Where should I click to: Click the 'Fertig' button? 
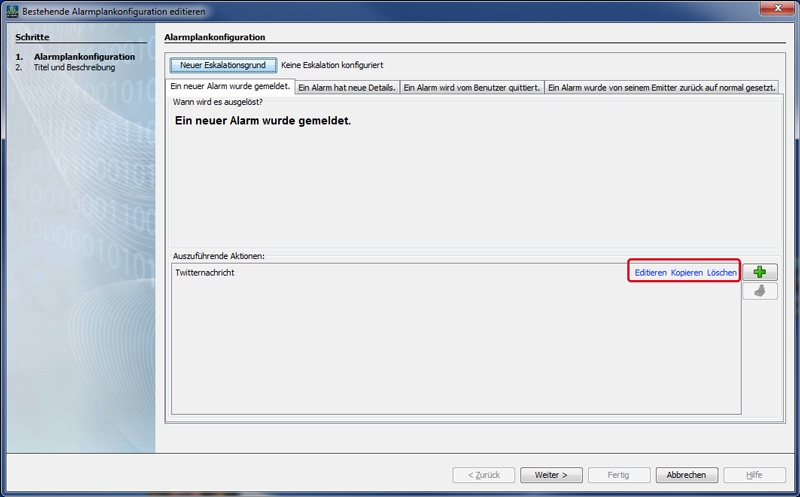coord(619,475)
